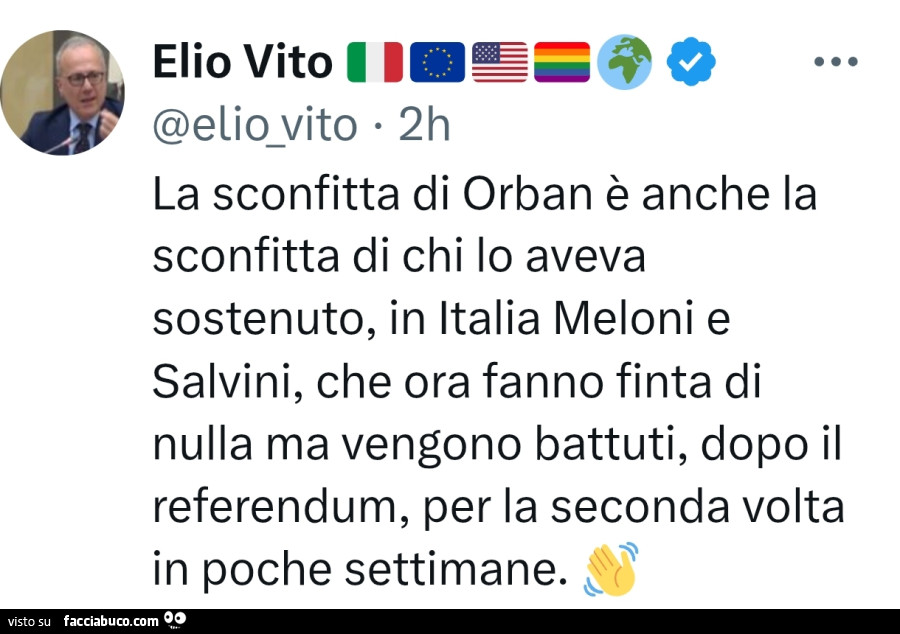Viewport: 900px width, 634px height.
Task: Visit the facciabuco.com watermark link
Action: click(x=110, y=621)
